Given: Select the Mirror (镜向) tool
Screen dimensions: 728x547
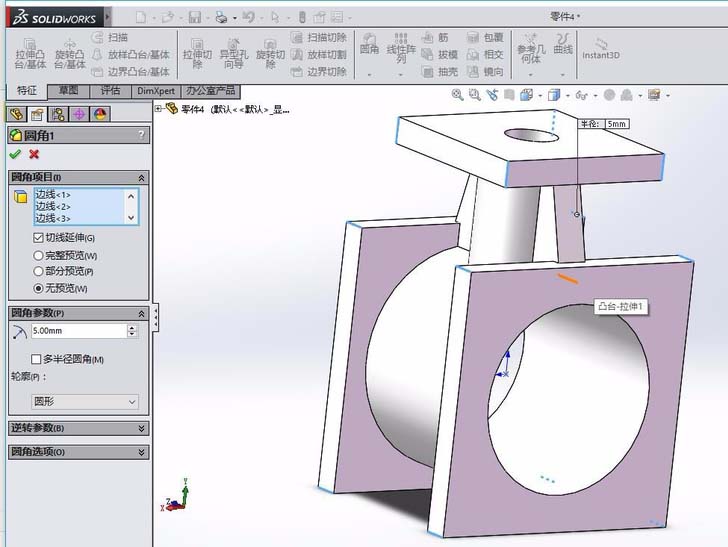Looking at the screenshot, I should (485, 72).
